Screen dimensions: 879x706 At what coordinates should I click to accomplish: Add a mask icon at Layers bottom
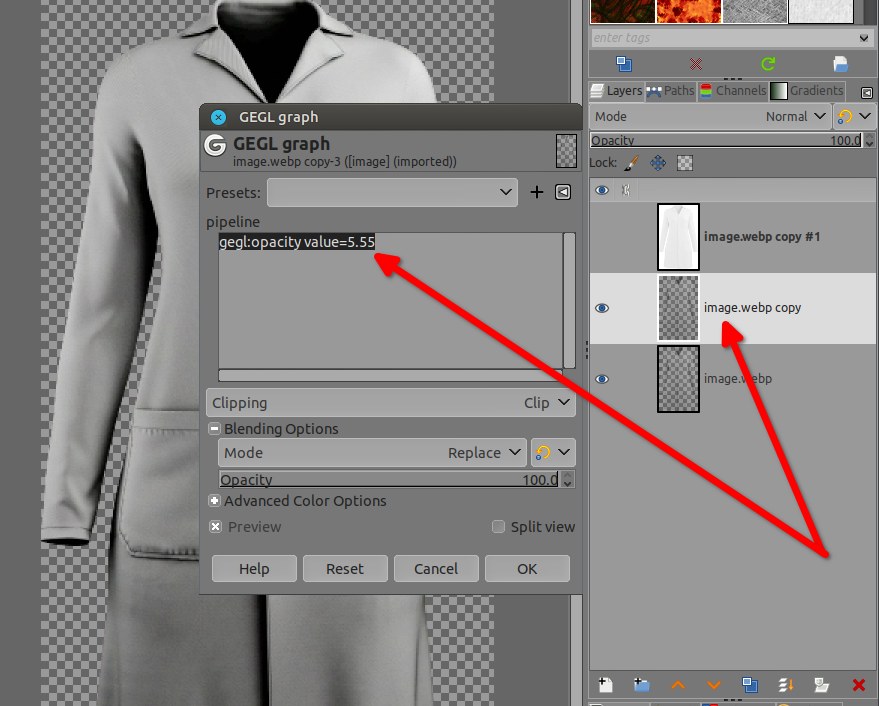click(822, 685)
